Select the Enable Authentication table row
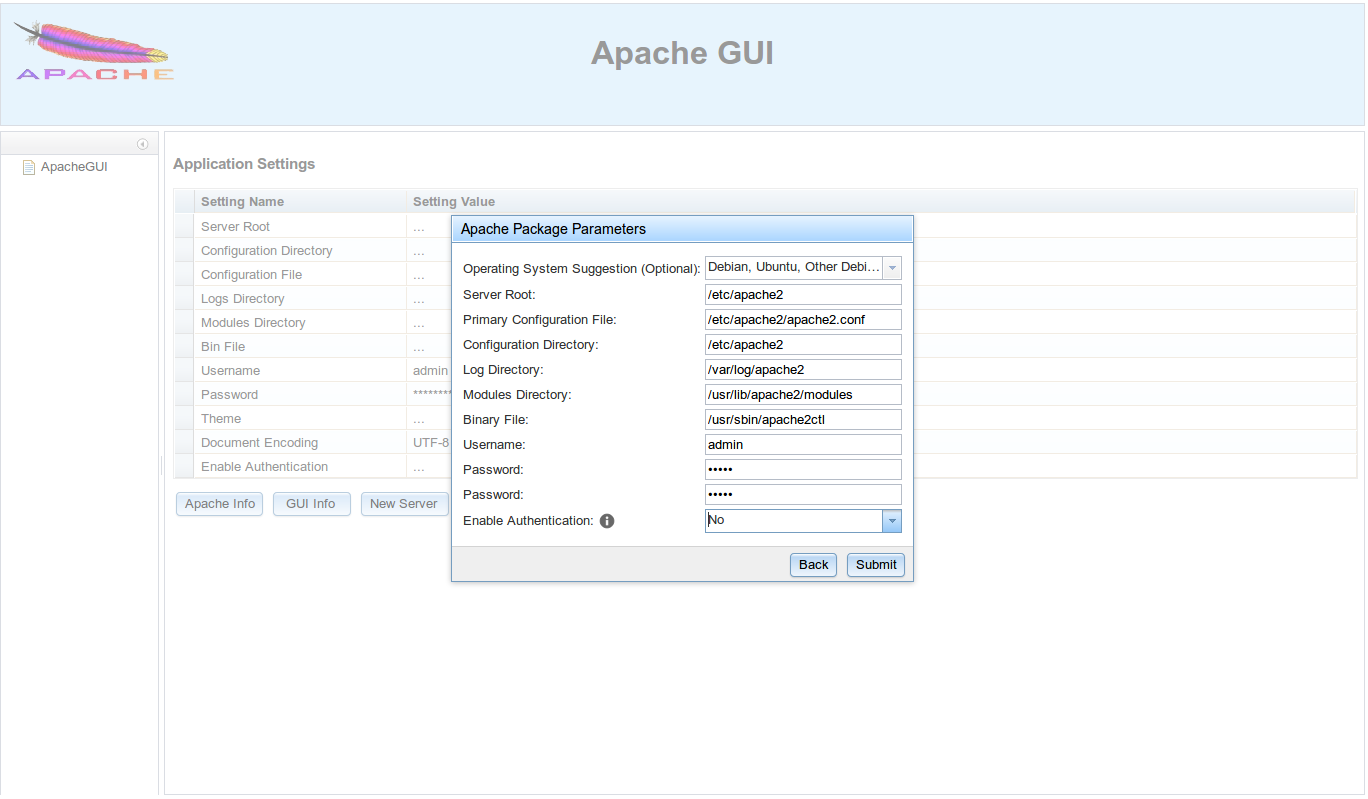 (765, 467)
